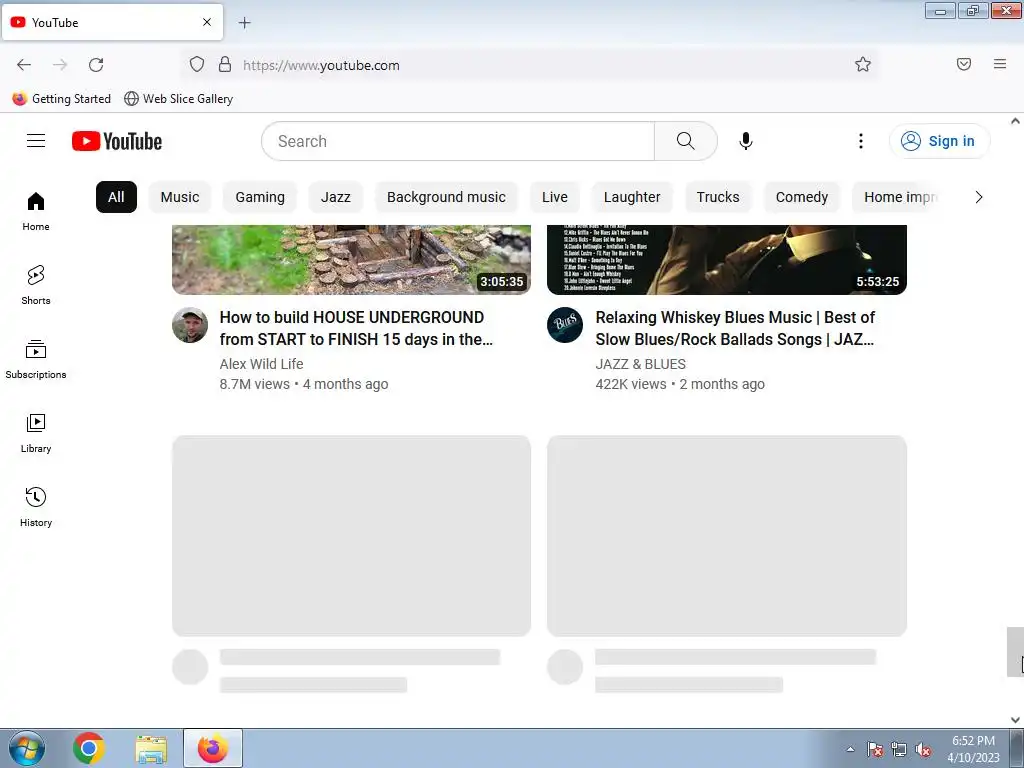Open Library in the sidebar
Viewport: 1024px width, 768px height.
[36, 434]
